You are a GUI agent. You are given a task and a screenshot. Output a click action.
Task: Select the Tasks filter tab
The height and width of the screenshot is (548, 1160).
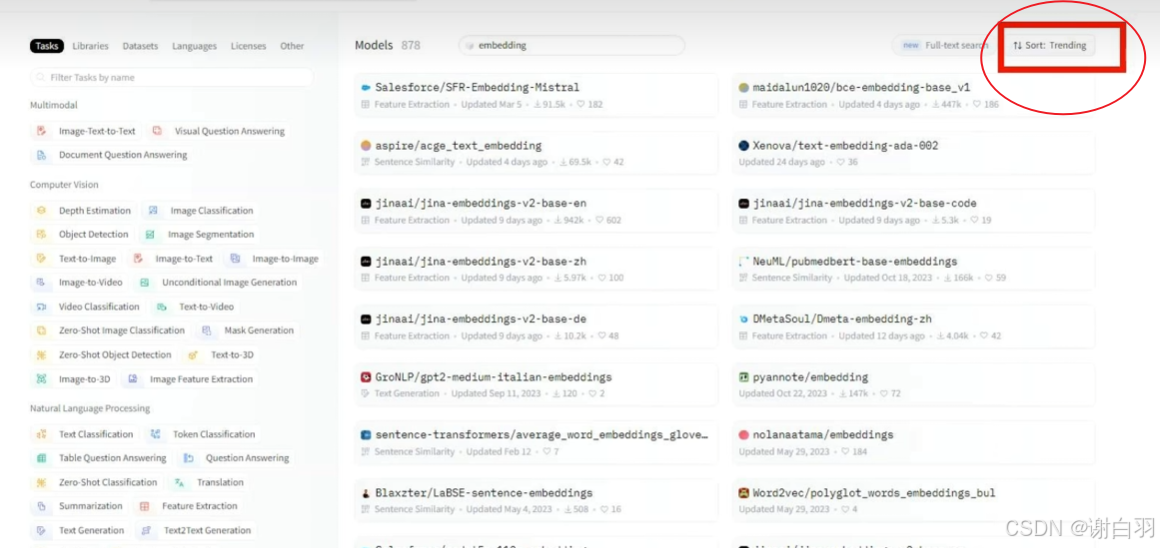(x=47, y=46)
